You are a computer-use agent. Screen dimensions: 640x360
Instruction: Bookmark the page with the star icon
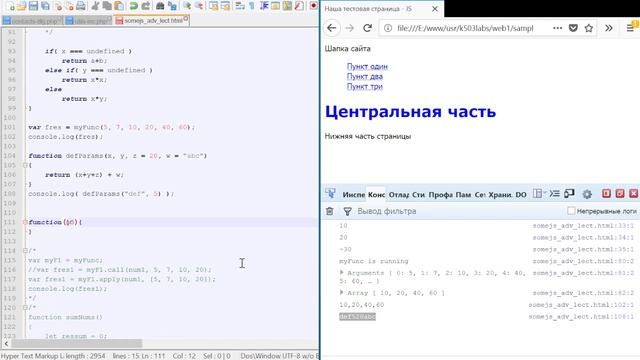click(589, 28)
